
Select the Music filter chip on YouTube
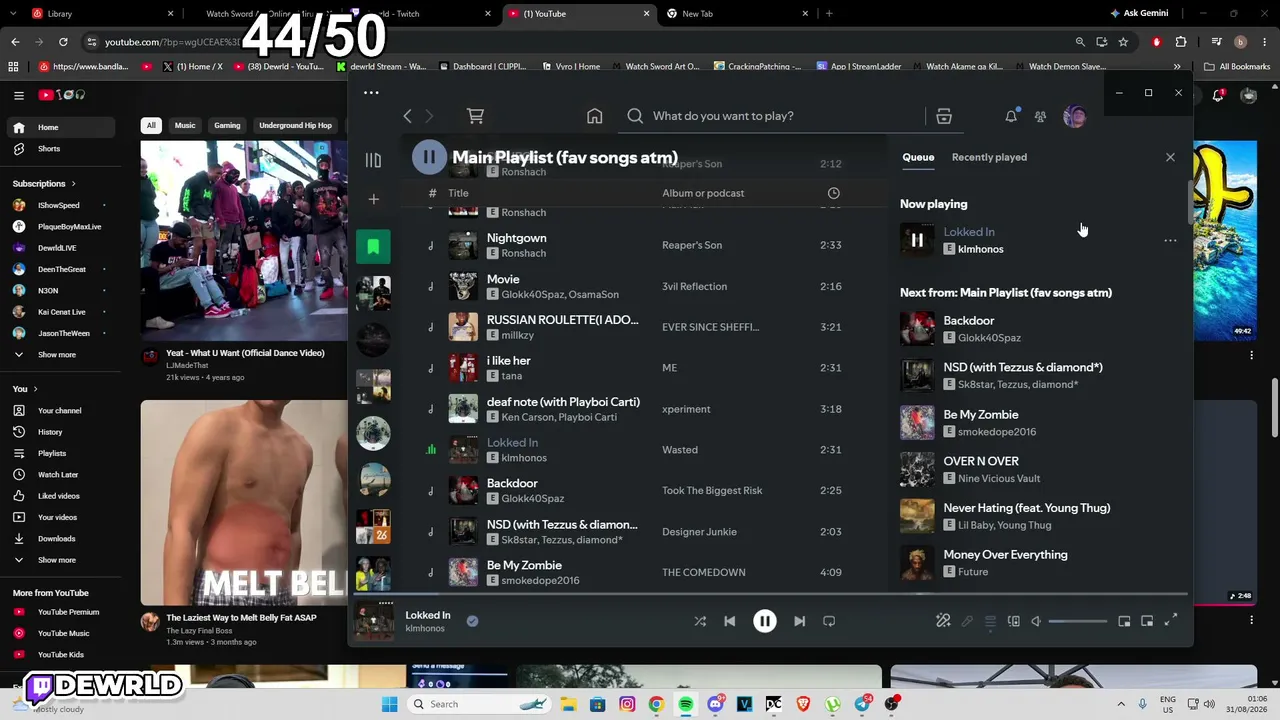tap(185, 125)
